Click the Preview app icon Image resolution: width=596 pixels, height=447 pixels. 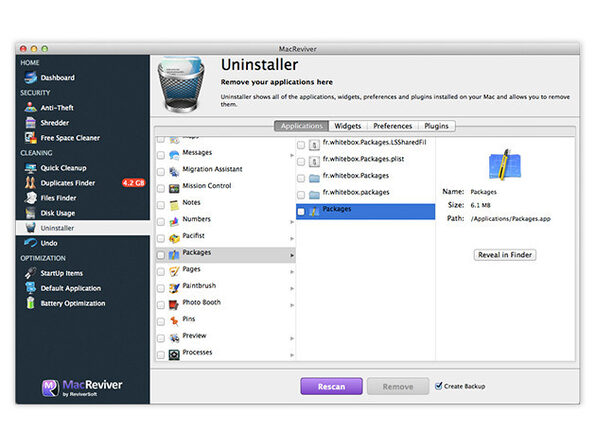click(174, 338)
